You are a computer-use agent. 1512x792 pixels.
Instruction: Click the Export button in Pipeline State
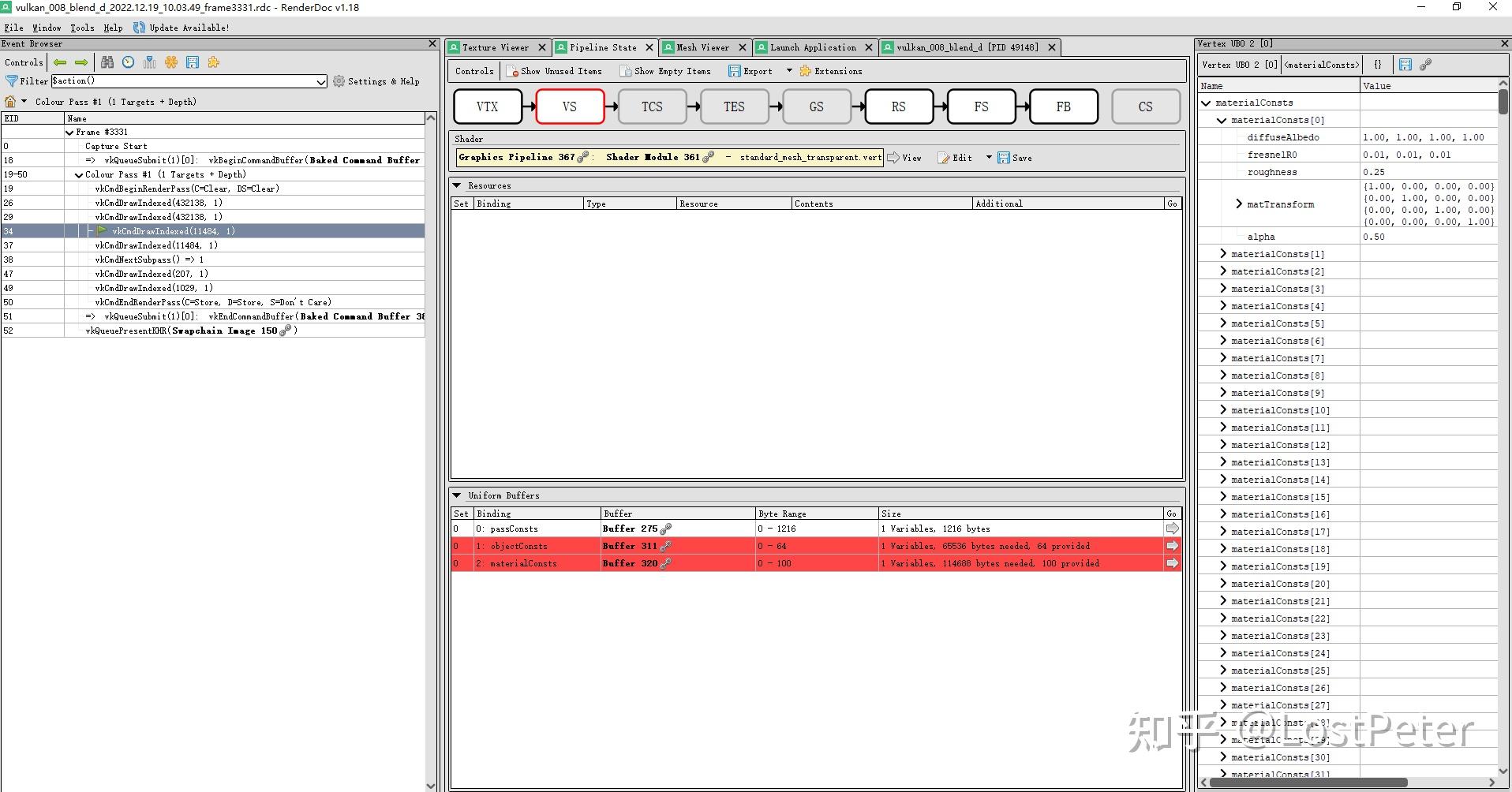(x=750, y=71)
